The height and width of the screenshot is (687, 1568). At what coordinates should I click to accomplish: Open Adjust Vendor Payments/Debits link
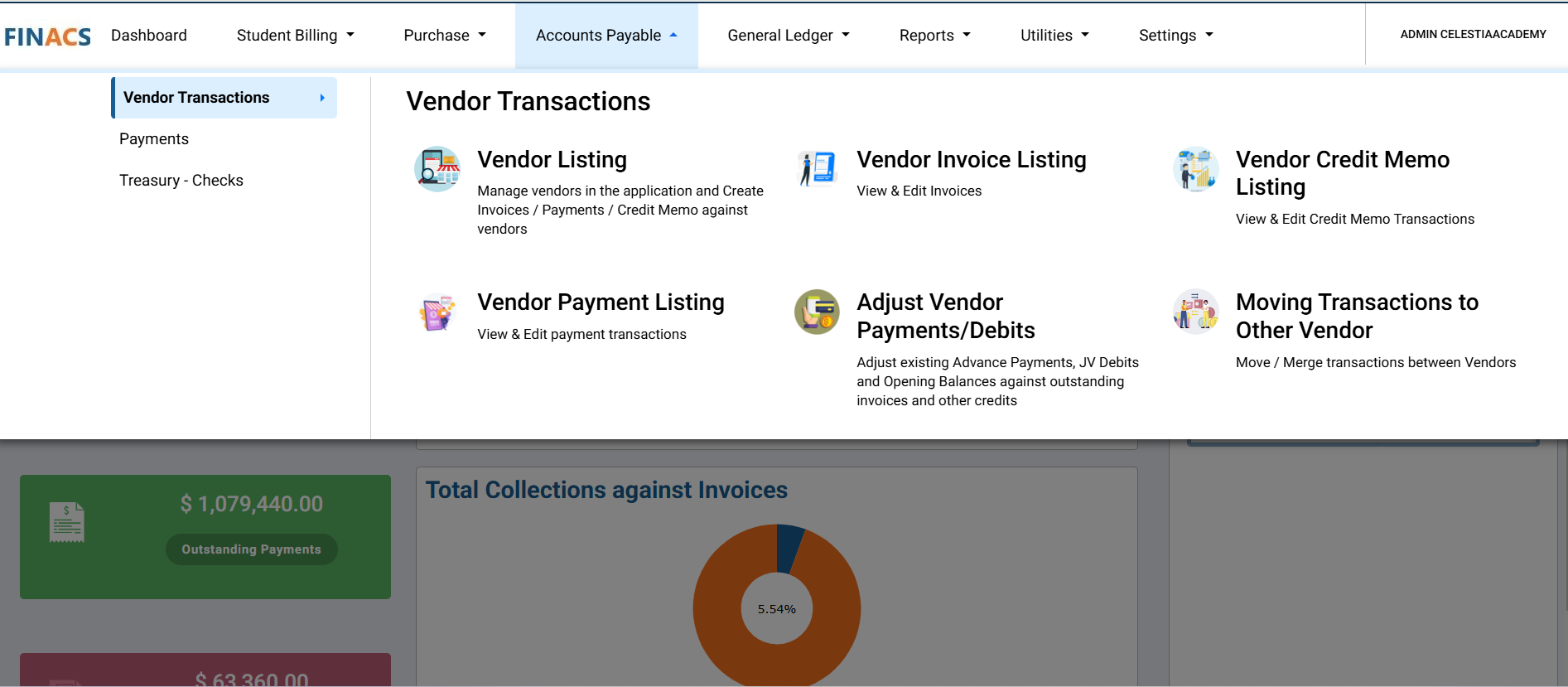point(945,316)
